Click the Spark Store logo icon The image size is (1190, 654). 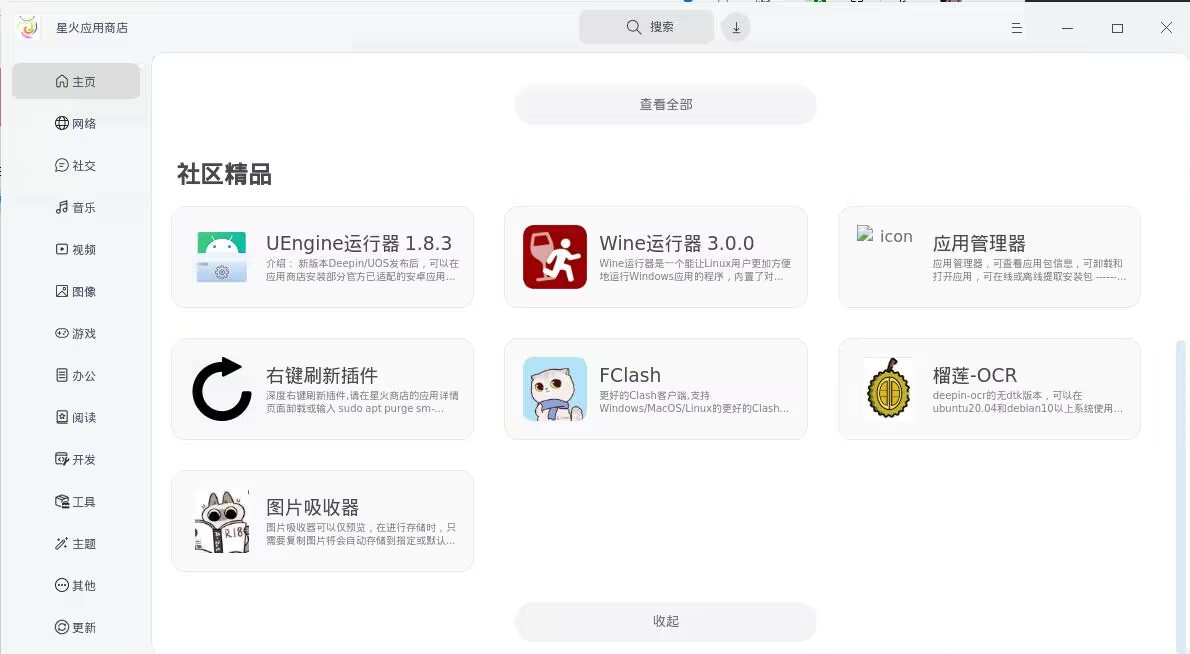point(28,28)
